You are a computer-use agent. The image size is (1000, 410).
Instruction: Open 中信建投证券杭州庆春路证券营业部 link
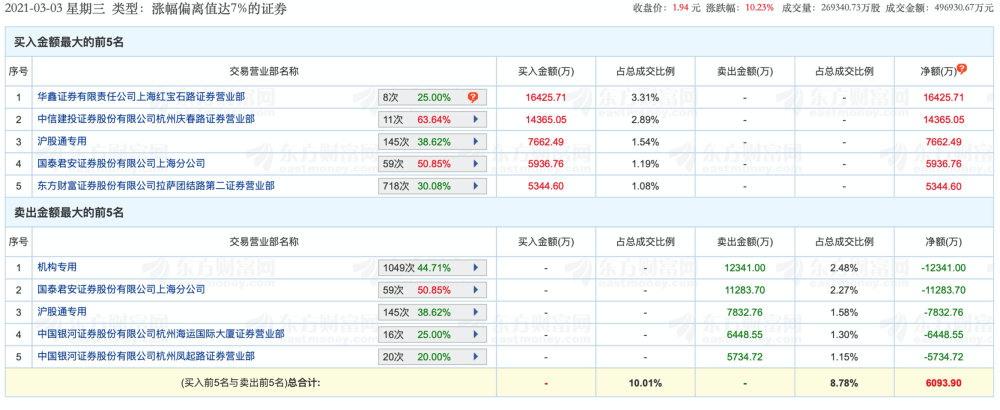146,120
